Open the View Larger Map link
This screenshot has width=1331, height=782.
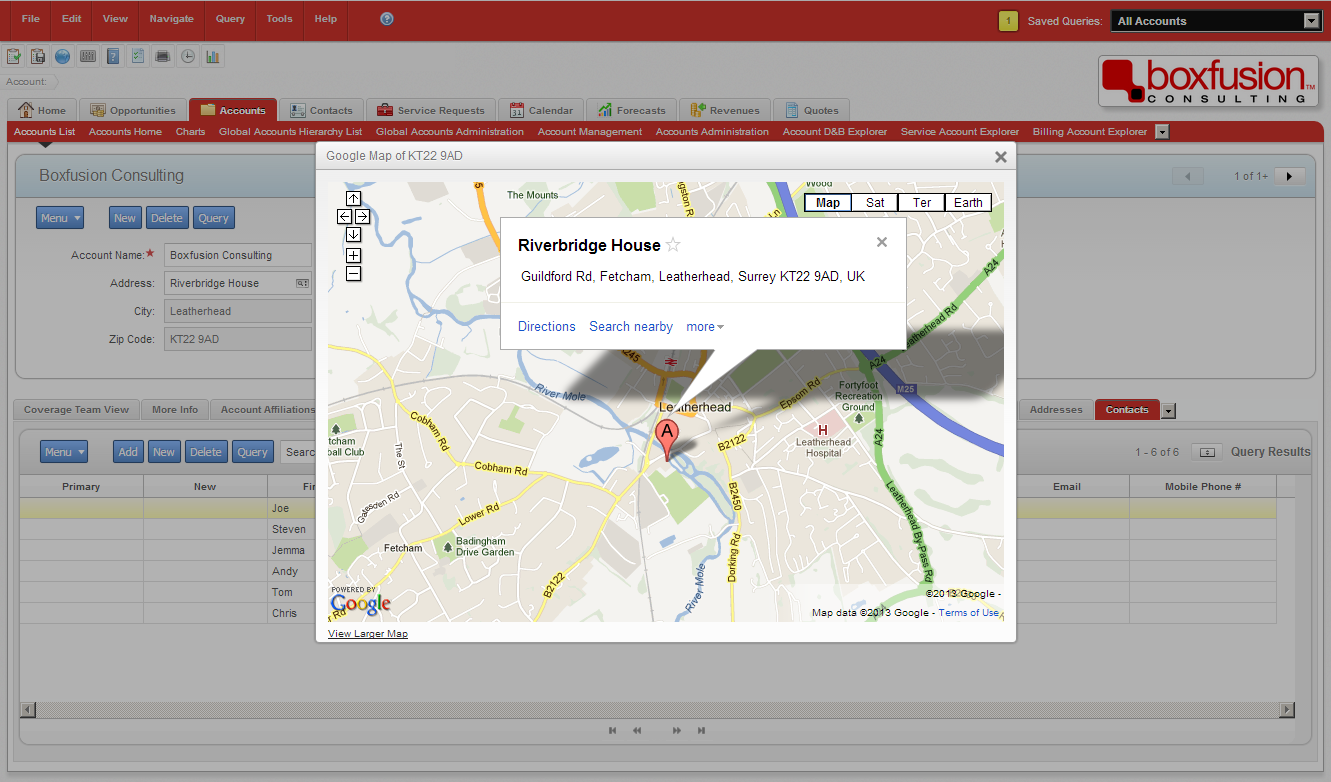click(368, 634)
